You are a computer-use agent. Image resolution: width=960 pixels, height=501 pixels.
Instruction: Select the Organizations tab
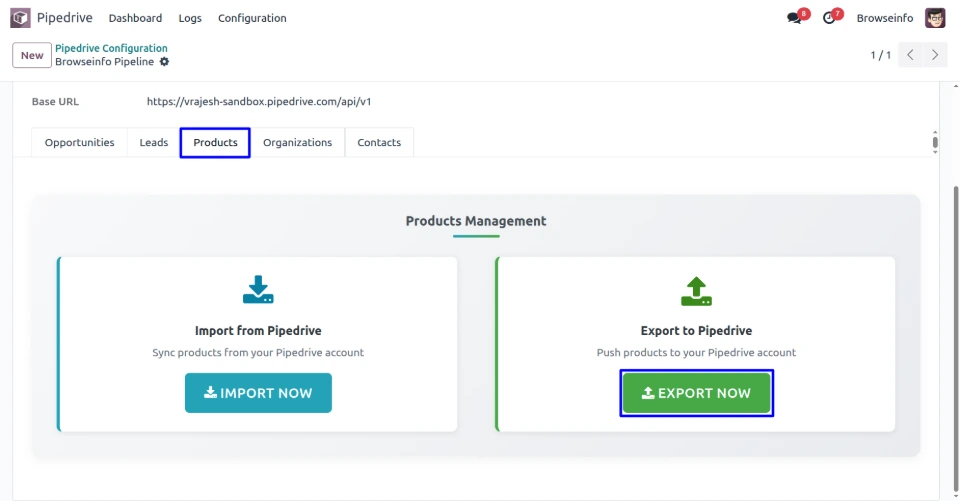coord(297,143)
